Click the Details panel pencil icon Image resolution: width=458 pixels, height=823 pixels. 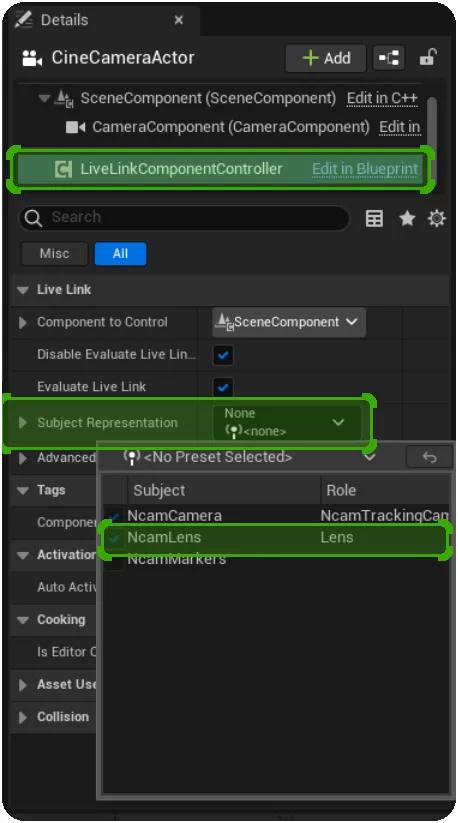pos(24,19)
